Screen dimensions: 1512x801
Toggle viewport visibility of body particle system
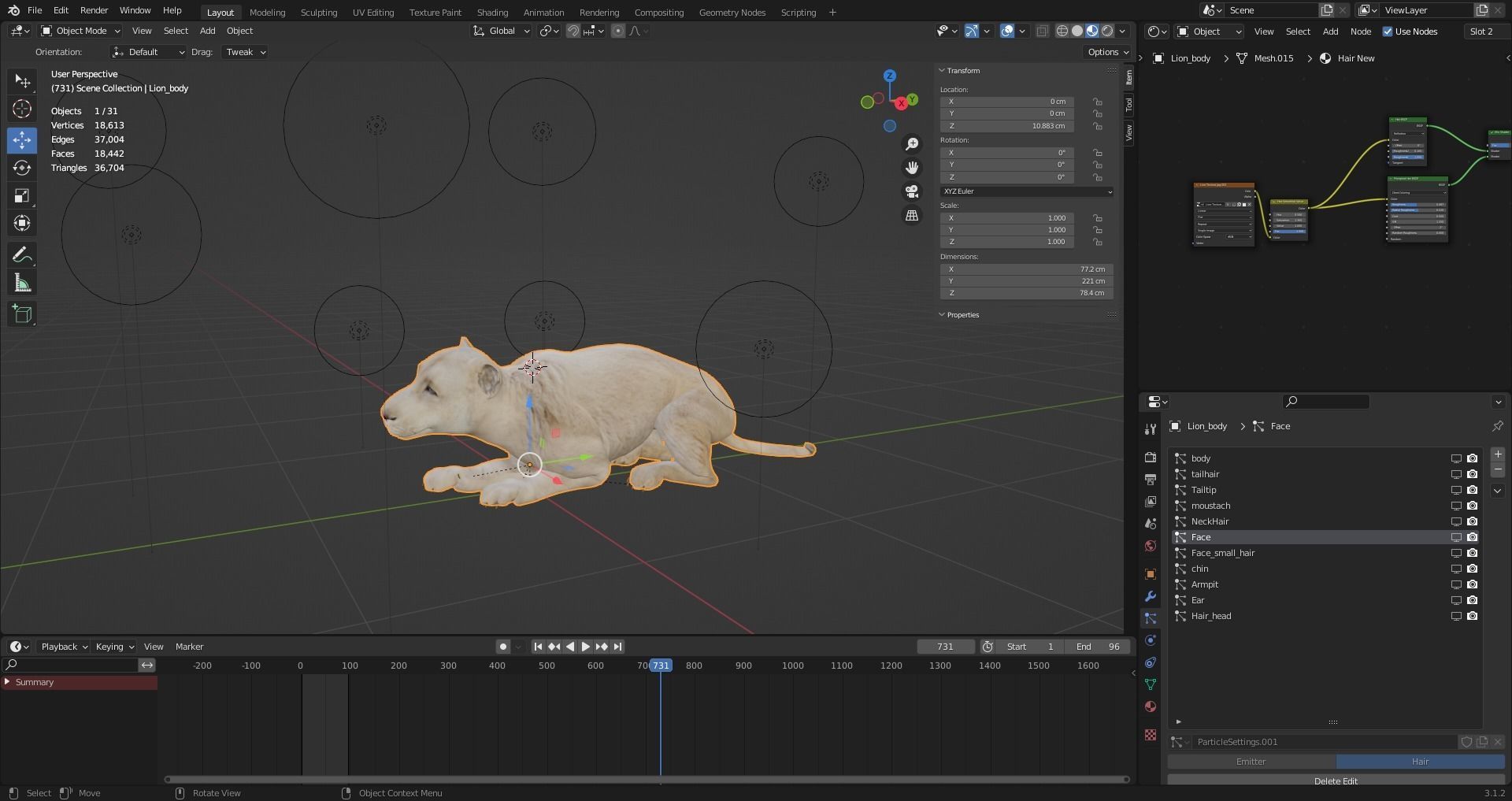tap(1456, 458)
